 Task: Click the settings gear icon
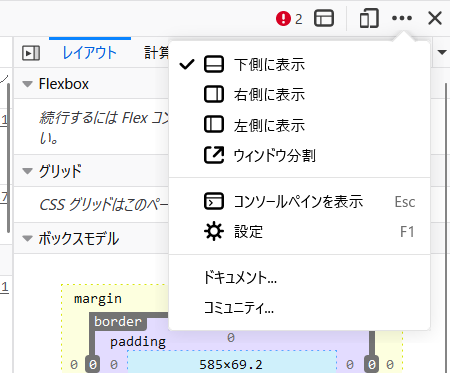click(x=214, y=231)
